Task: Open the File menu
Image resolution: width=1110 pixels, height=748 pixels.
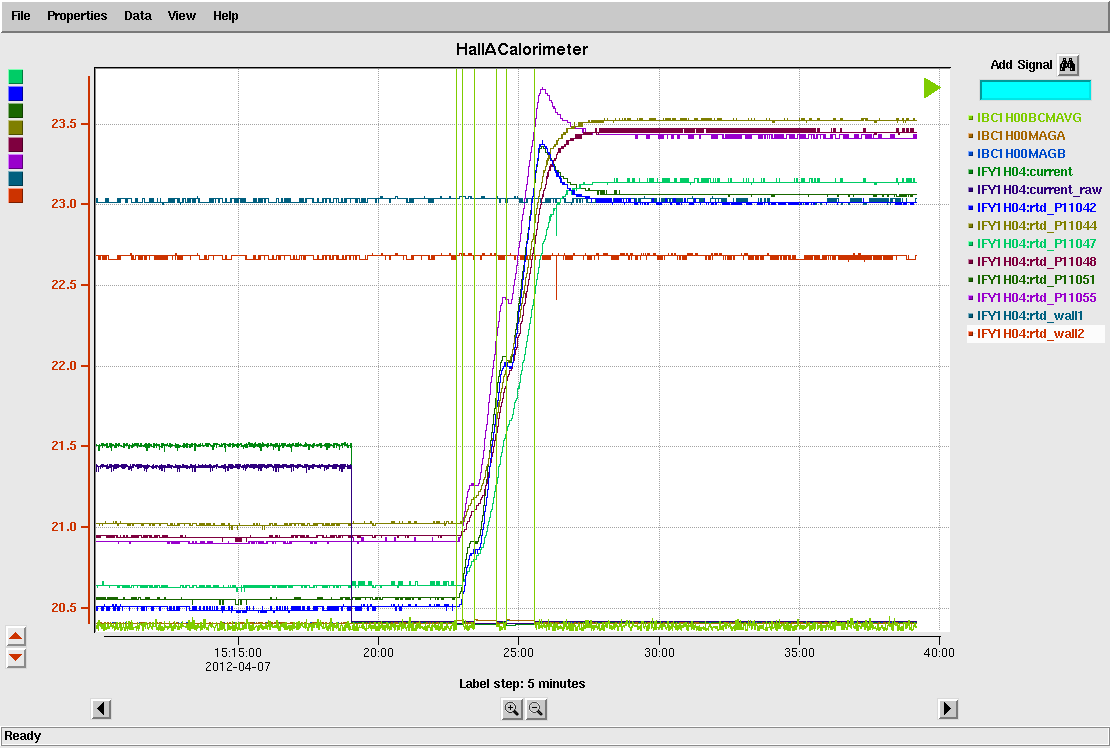Action: pyautogui.click(x=21, y=16)
